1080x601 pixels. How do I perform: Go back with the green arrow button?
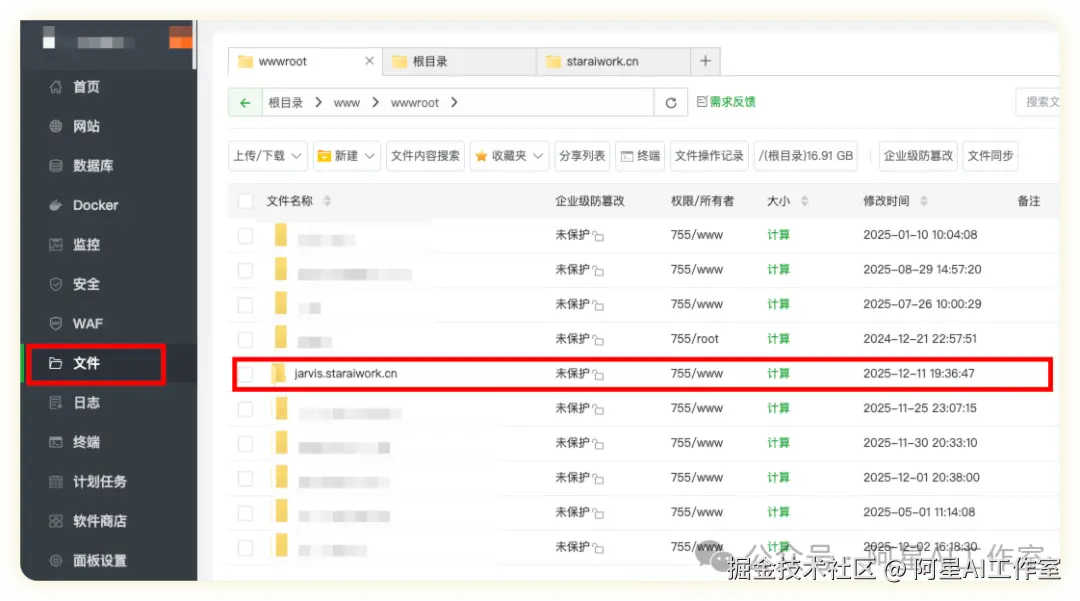245,103
